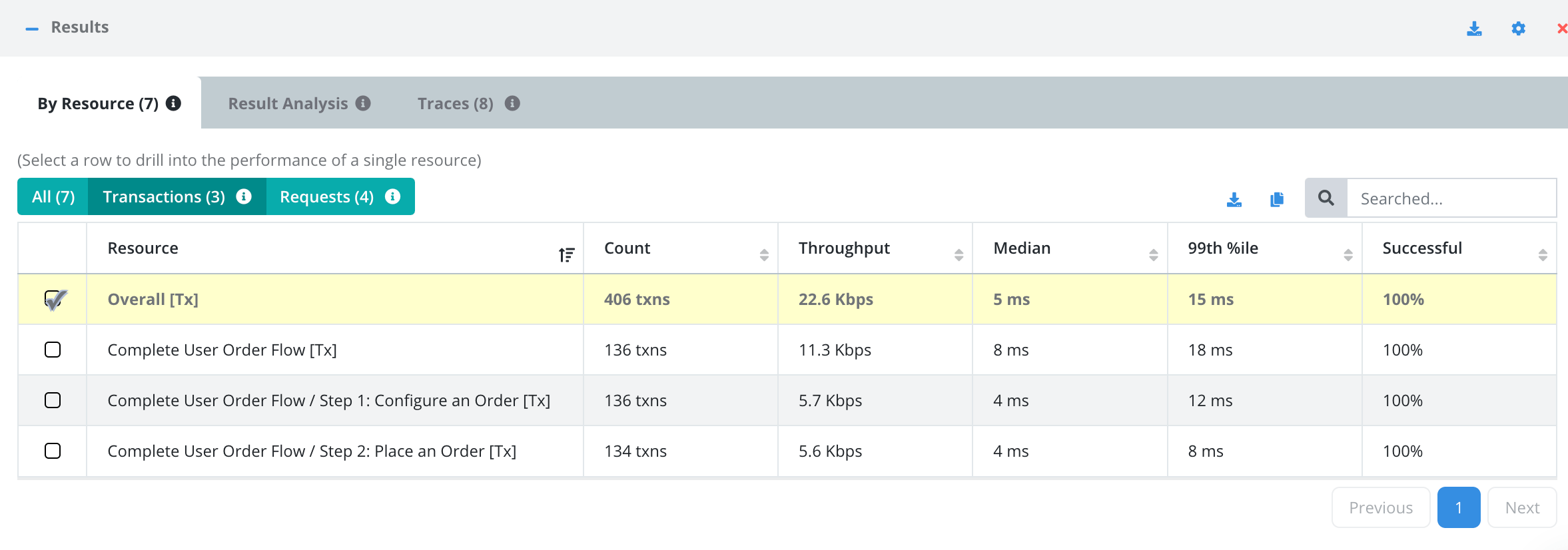
Task: Check Step 1: Configure an Order checkbox
Action: (x=53, y=400)
